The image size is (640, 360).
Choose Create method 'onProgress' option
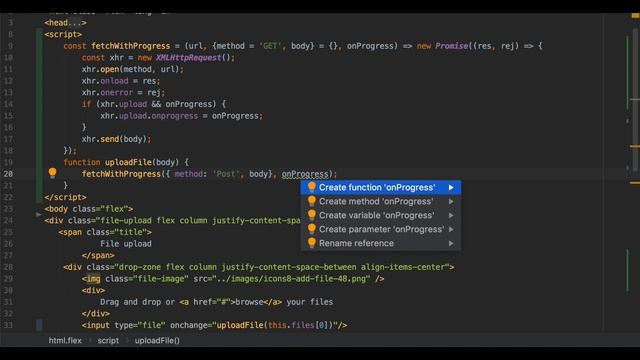[x=381, y=201]
